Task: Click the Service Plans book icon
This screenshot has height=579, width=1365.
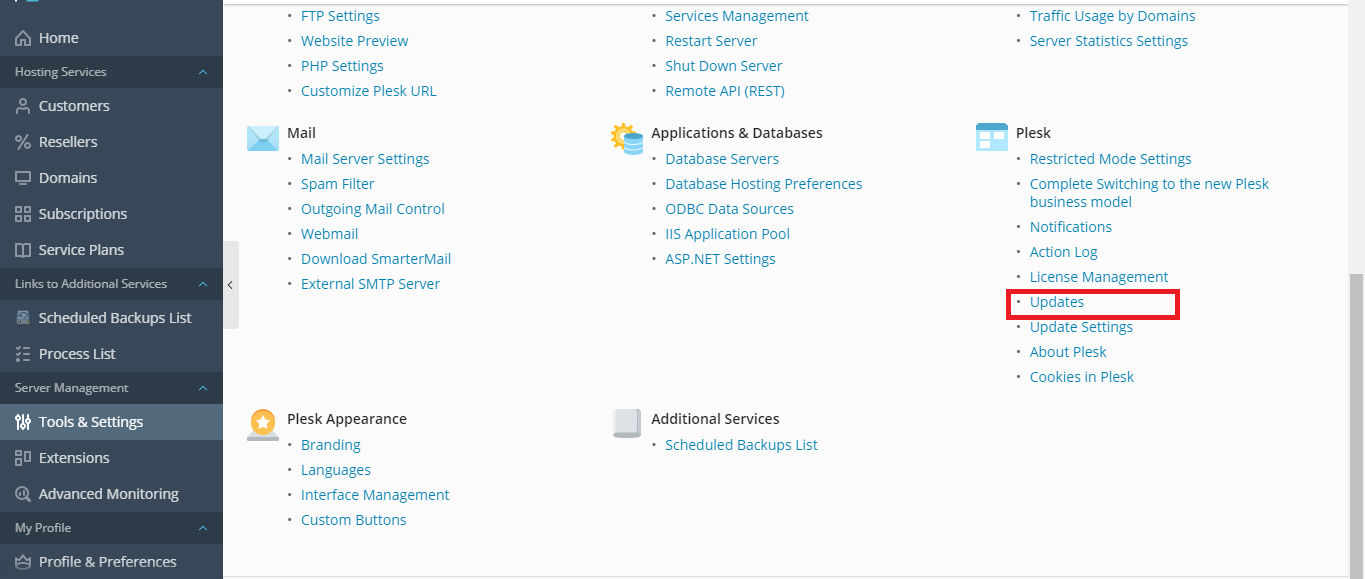Action: click(x=23, y=250)
